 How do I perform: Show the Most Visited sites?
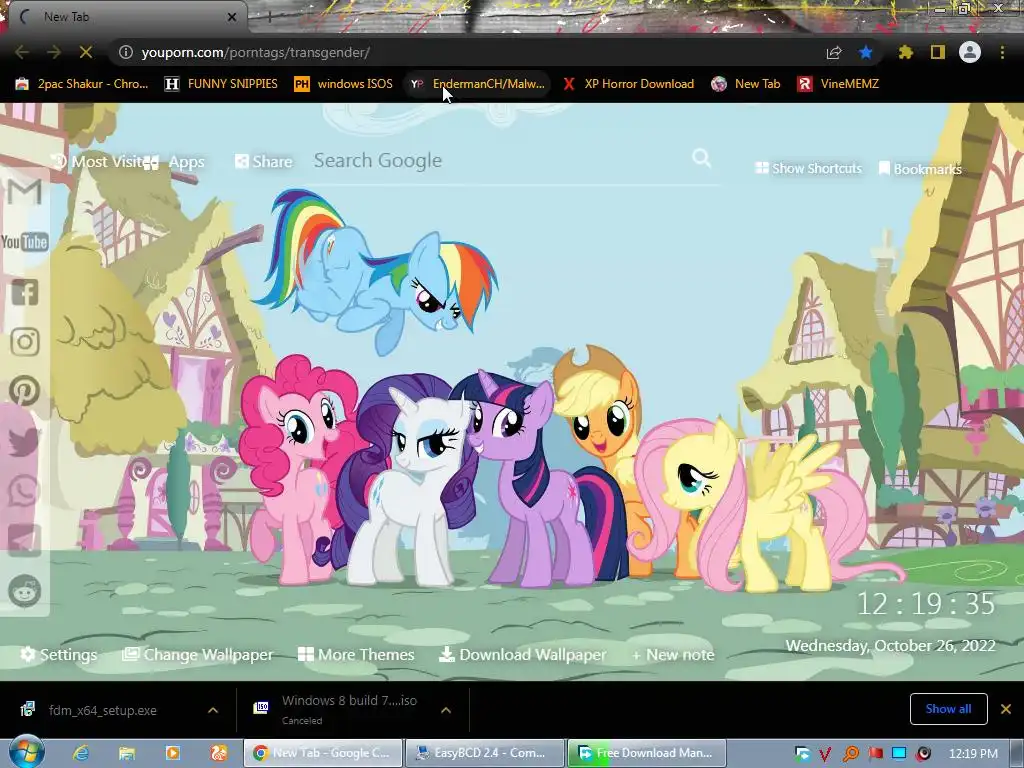click(96, 161)
